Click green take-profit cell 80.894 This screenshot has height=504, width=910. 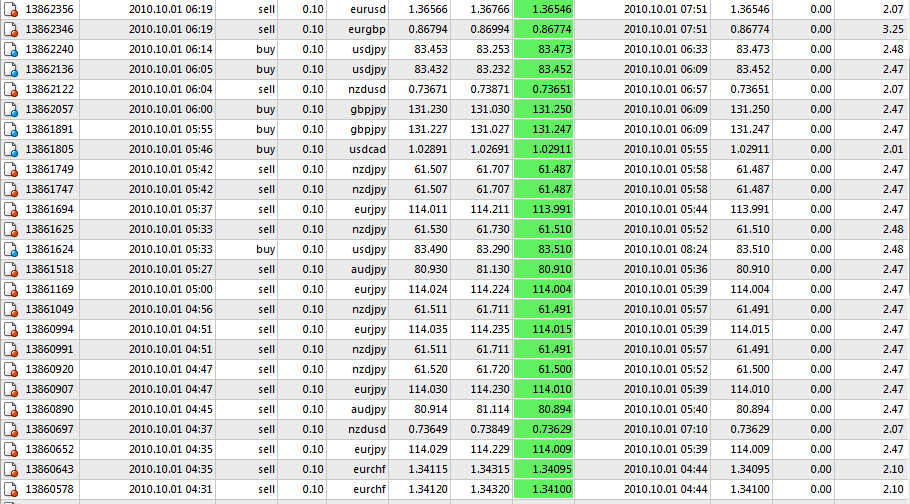pyautogui.click(x=543, y=409)
